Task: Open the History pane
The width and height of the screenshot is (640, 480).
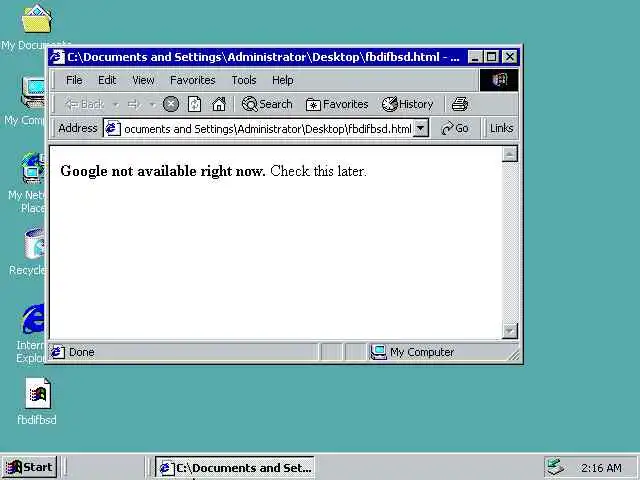Action: [407, 104]
